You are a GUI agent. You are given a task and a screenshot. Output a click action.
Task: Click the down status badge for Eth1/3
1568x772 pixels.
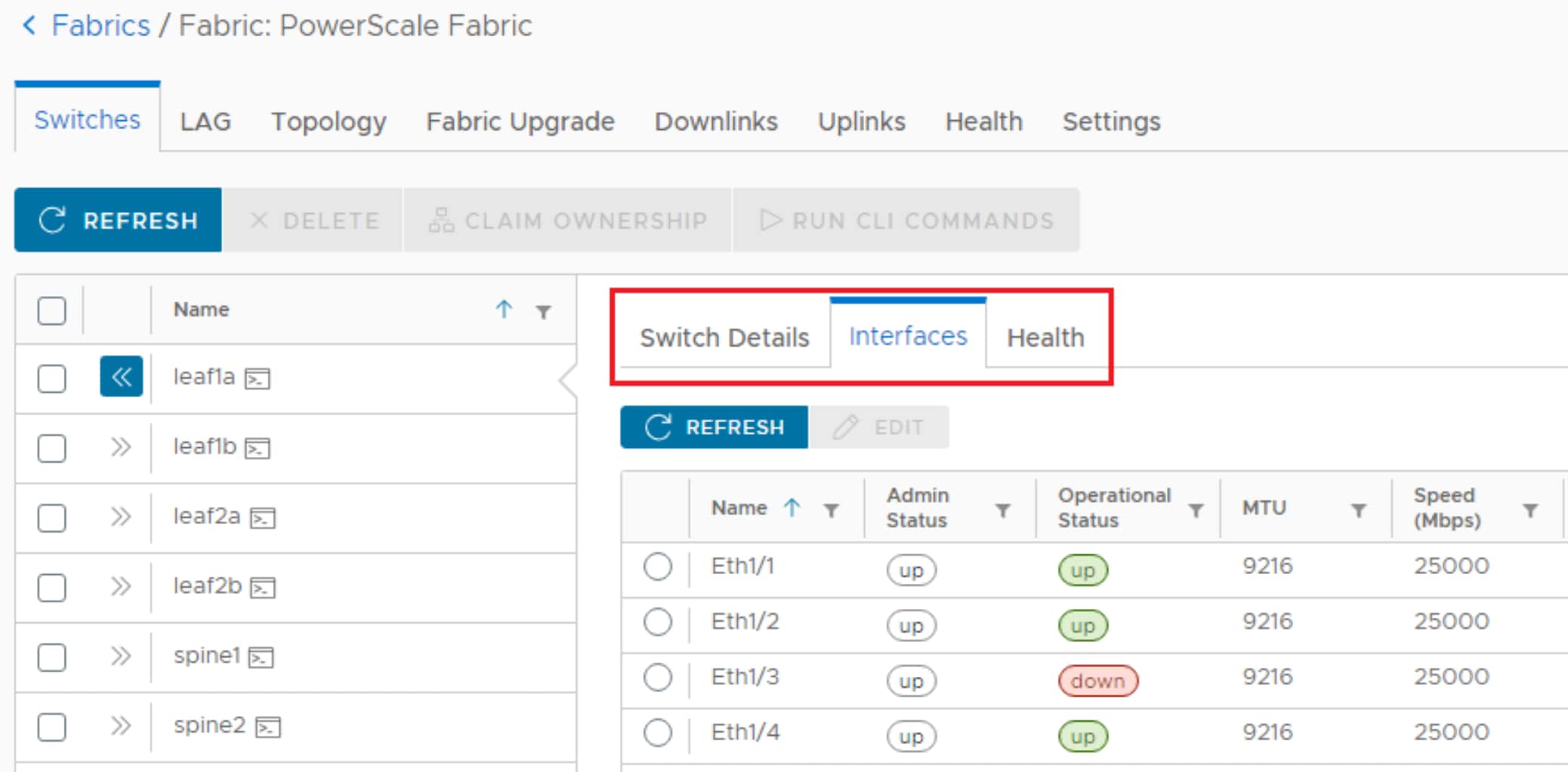[1097, 681]
